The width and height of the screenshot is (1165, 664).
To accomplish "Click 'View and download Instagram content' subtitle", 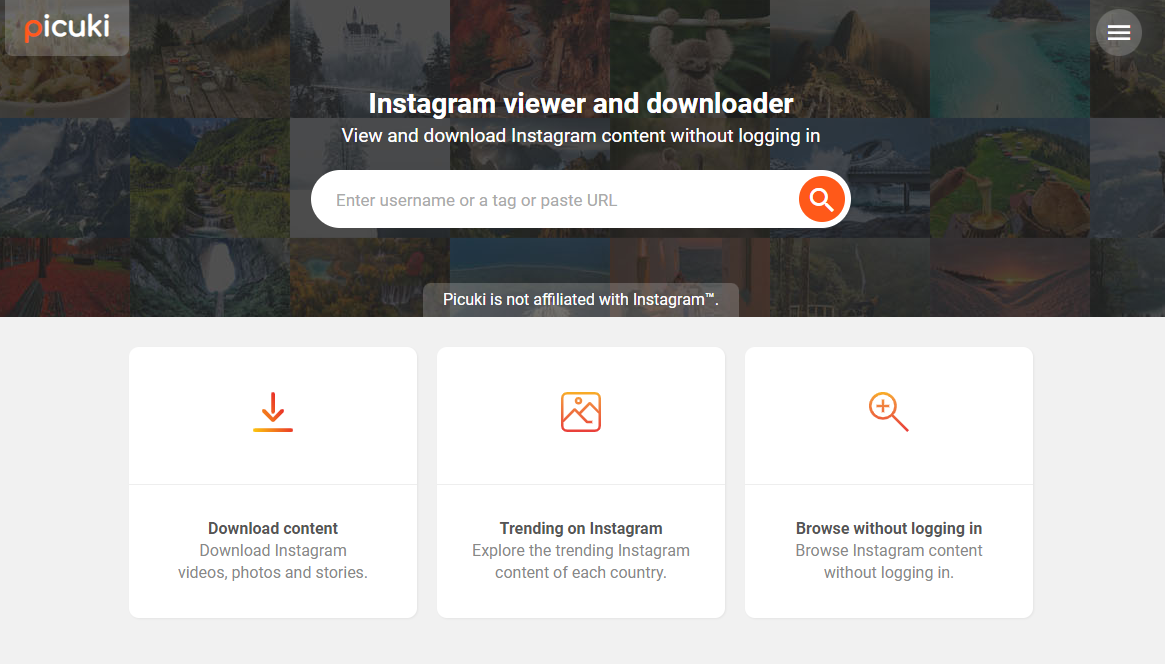I will [581, 136].
